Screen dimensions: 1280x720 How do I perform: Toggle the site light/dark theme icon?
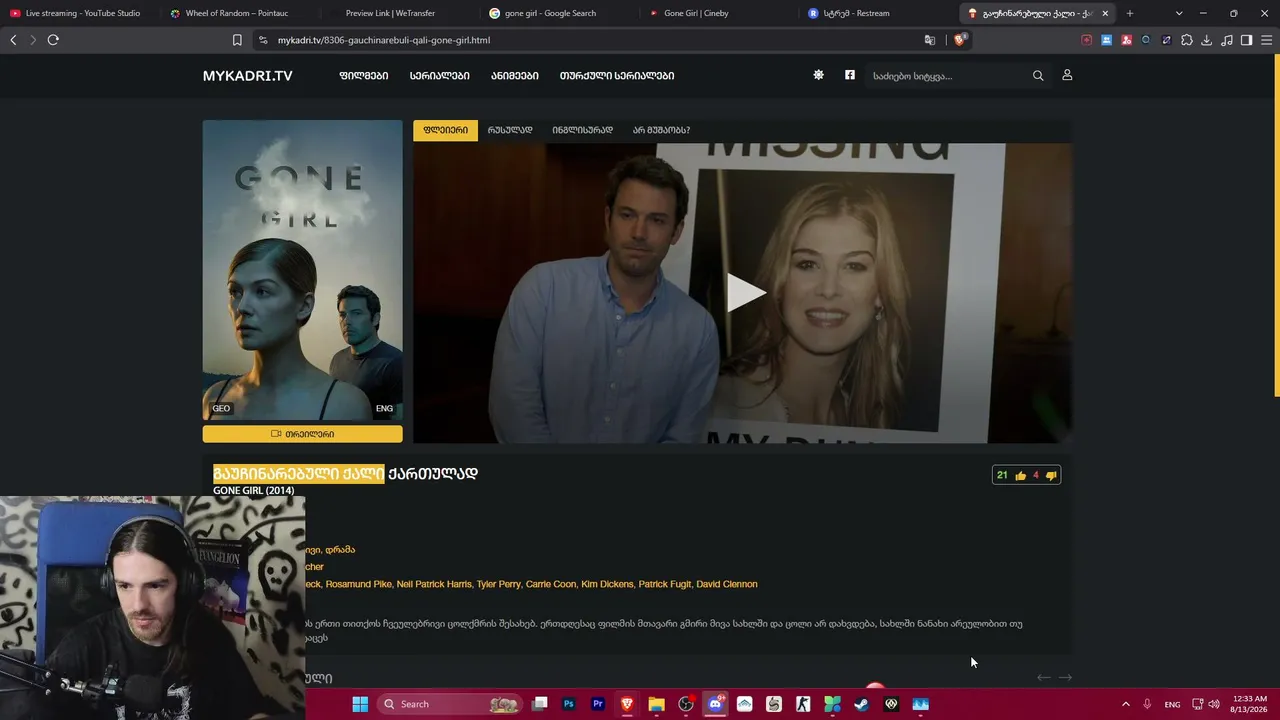(x=818, y=75)
